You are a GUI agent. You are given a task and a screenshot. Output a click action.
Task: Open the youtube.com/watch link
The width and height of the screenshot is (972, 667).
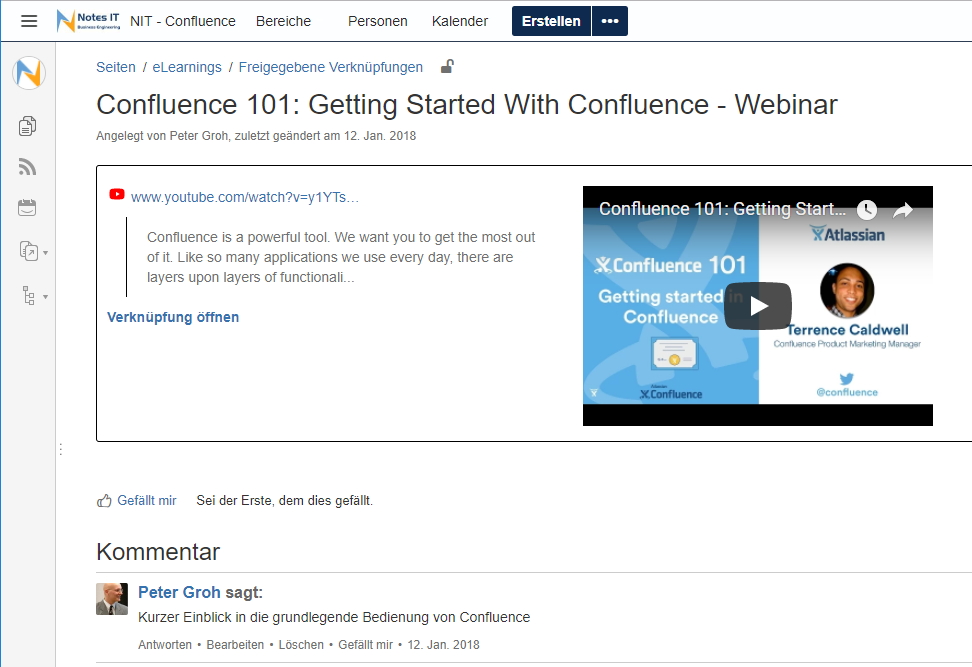(245, 197)
